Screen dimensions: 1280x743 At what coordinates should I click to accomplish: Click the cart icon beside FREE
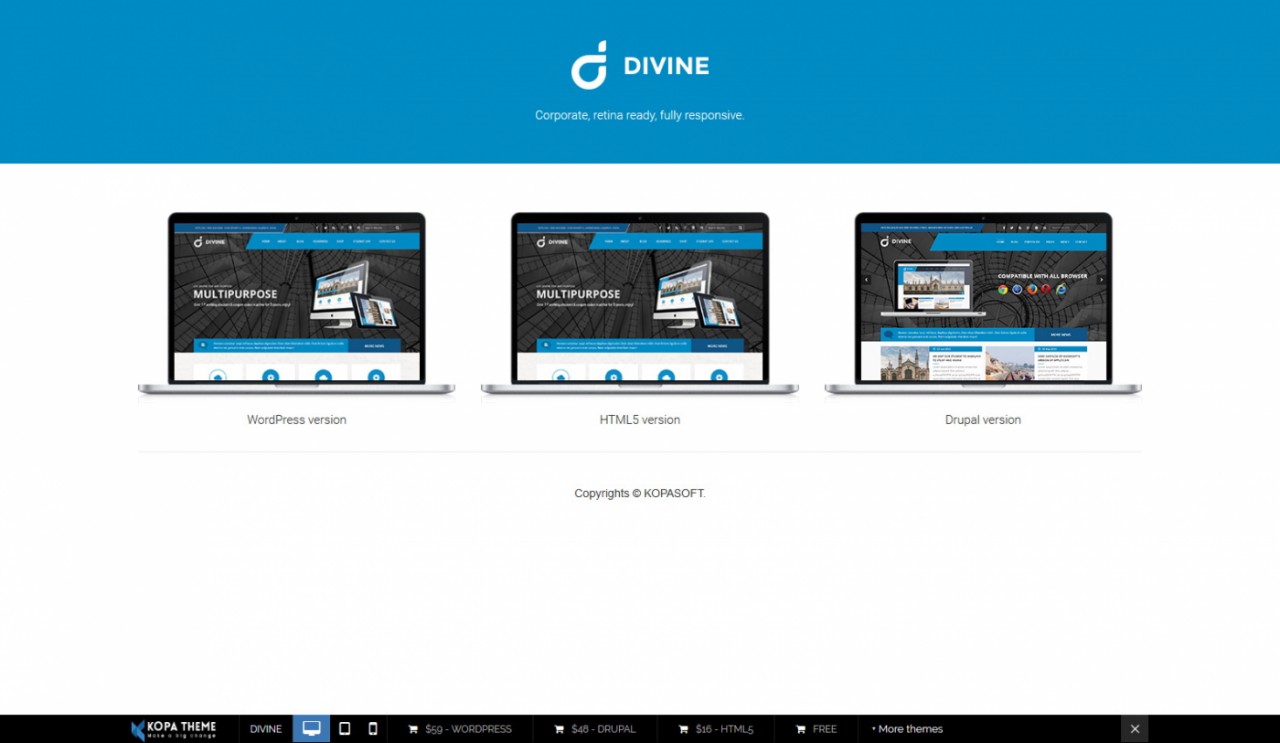coord(800,729)
